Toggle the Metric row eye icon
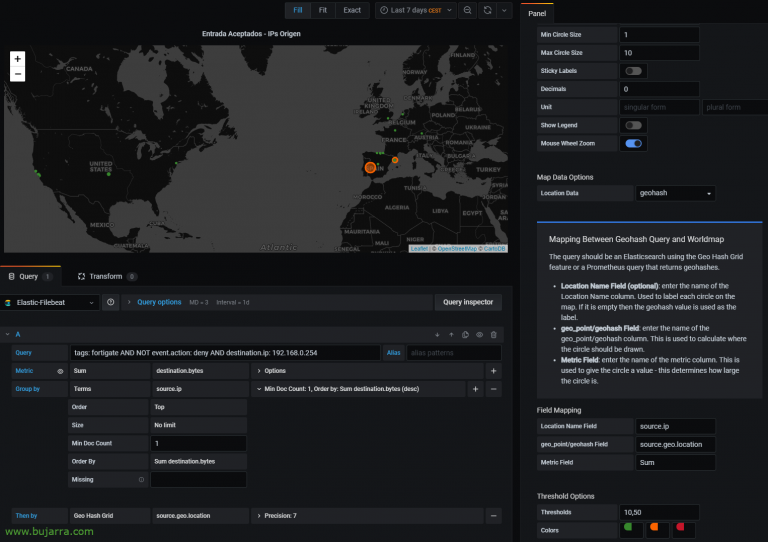The width and height of the screenshot is (768, 542). point(60,371)
